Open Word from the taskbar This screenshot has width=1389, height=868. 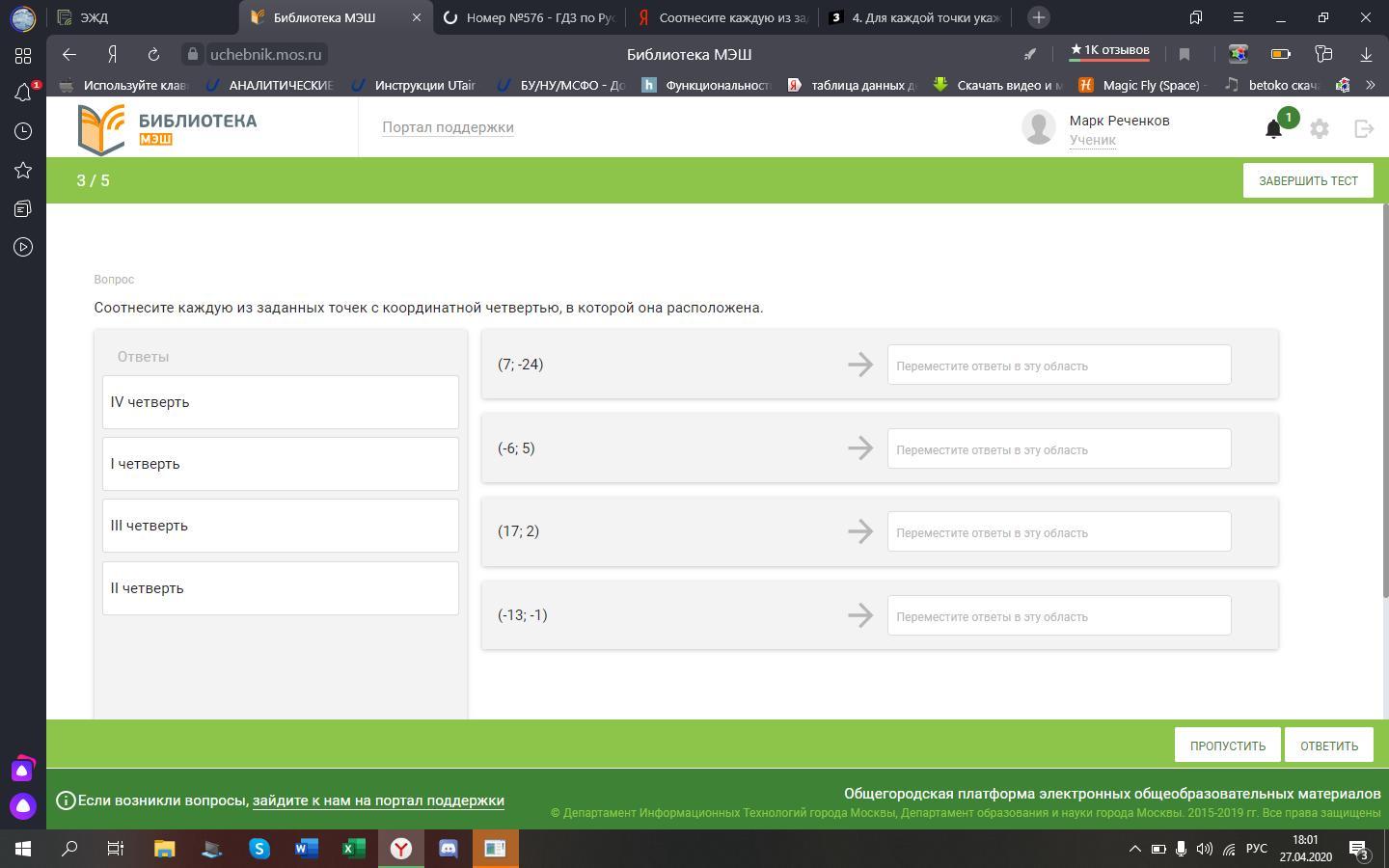[x=307, y=849]
